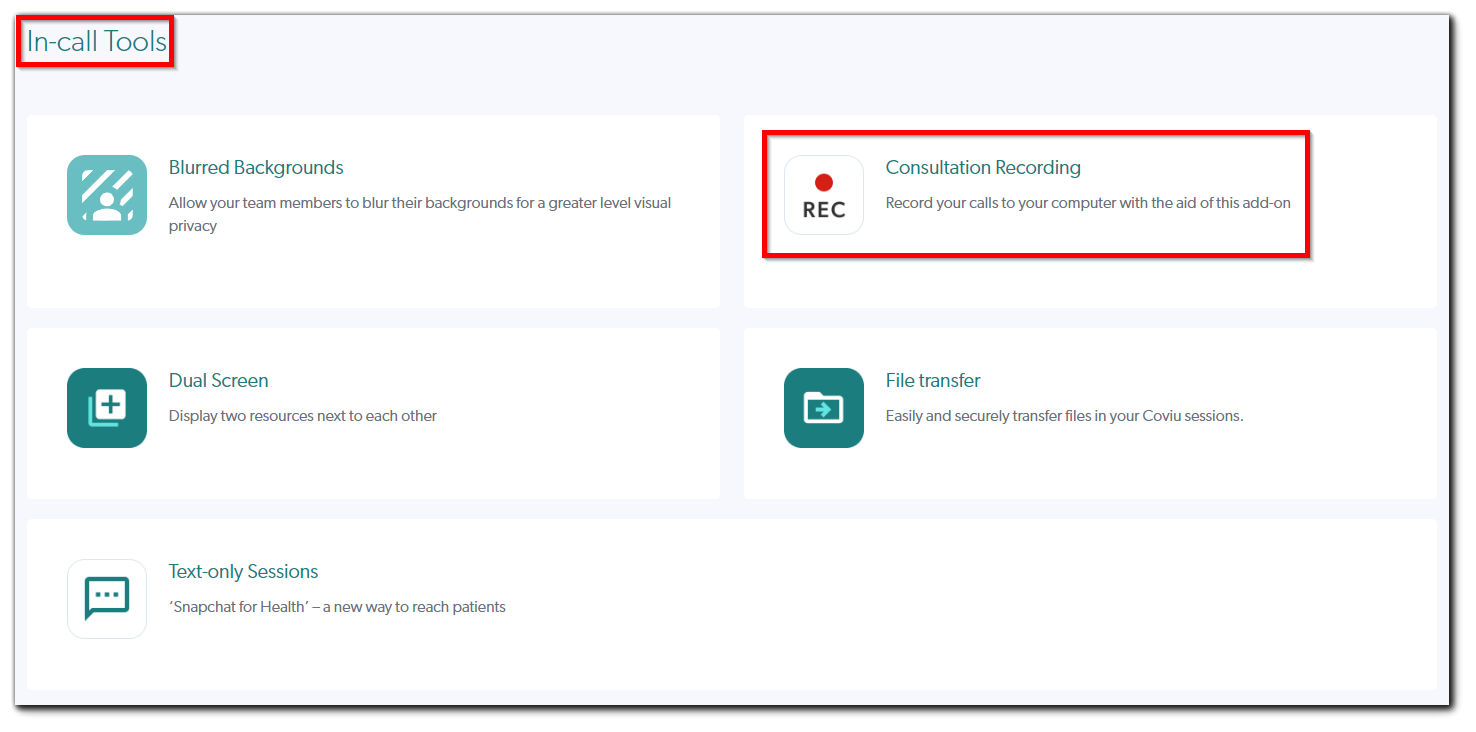Open the Blurred Backgrounds add-on

(256, 167)
